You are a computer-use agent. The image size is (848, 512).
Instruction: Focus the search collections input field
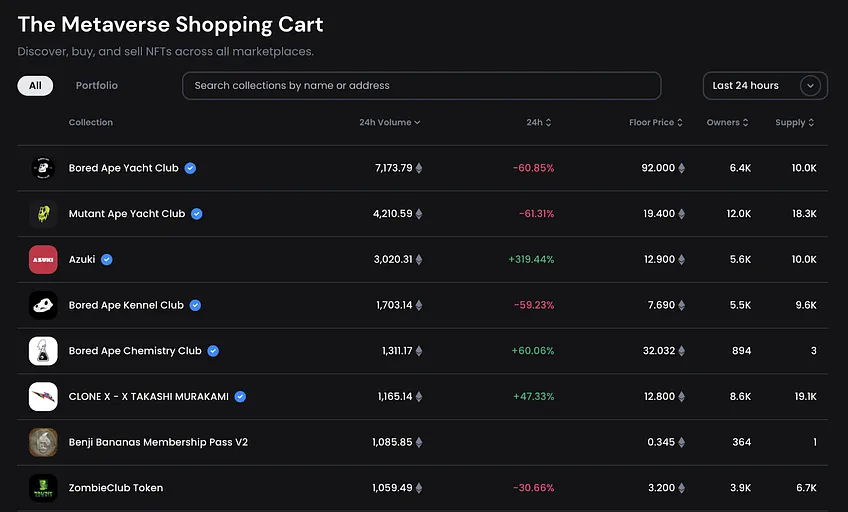pos(422,85)
